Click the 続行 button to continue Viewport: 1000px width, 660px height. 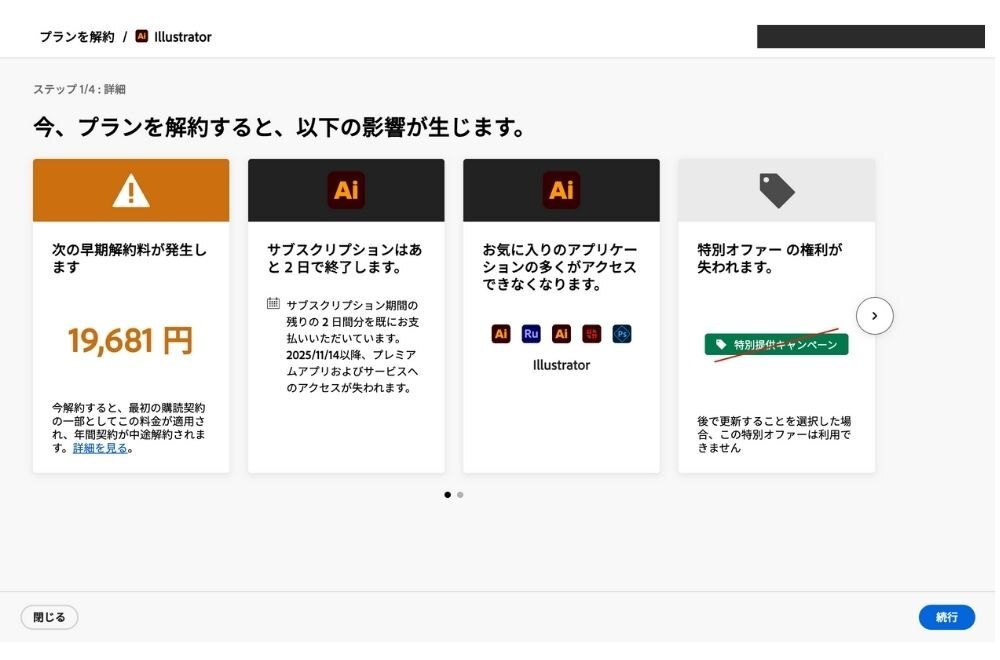(x=946, y=617)
